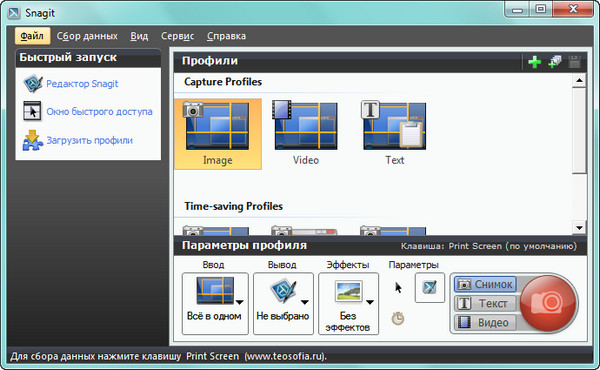Click the profile wizard icon in Профили header

point(554,62)
